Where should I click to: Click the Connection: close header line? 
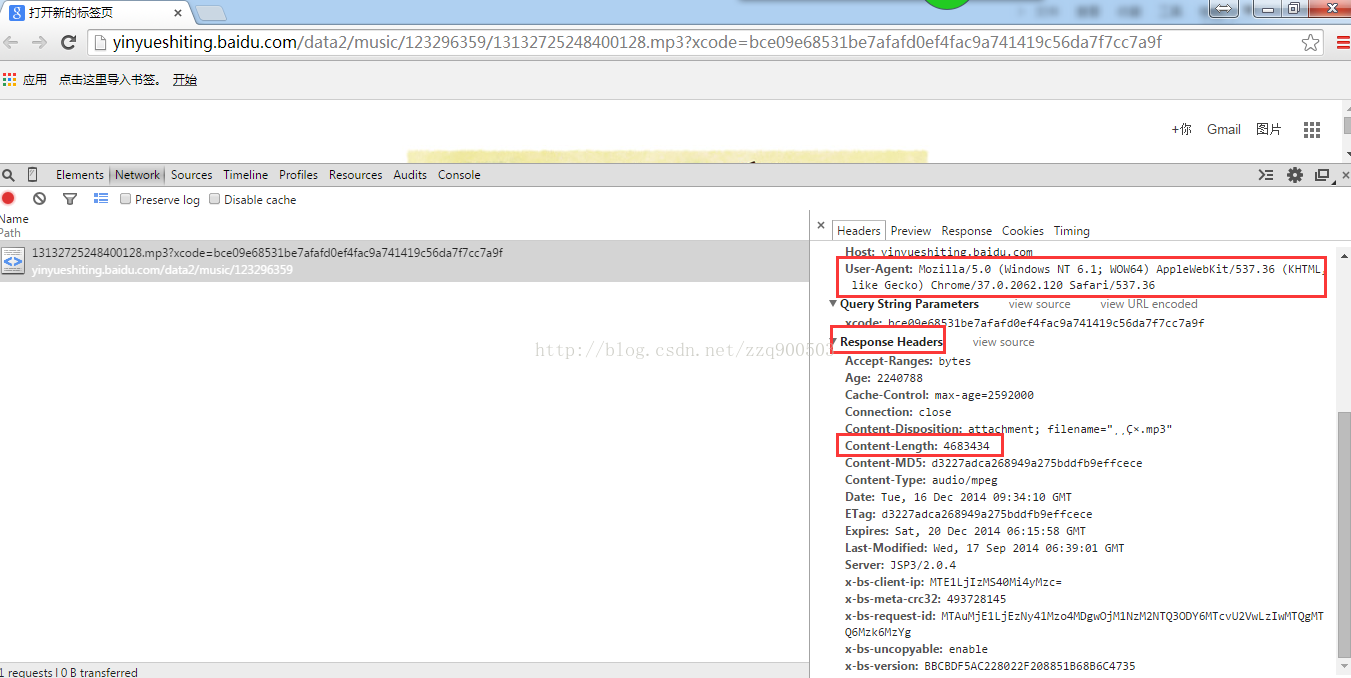898,412
